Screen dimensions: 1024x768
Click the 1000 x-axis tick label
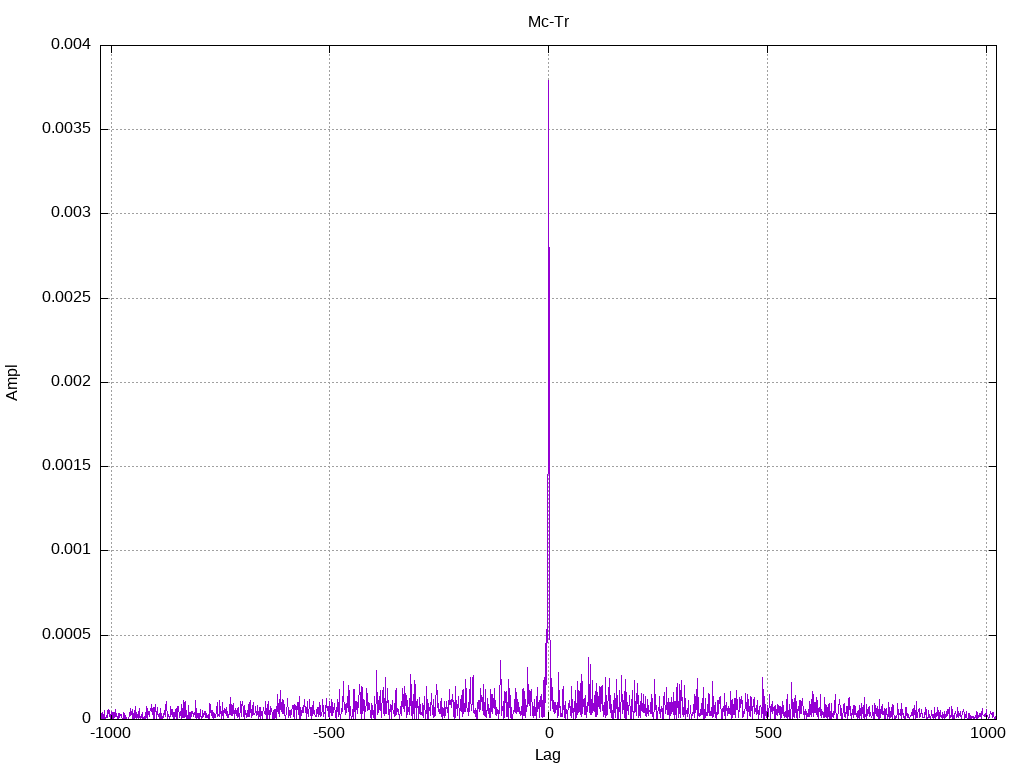click(987, 733)
